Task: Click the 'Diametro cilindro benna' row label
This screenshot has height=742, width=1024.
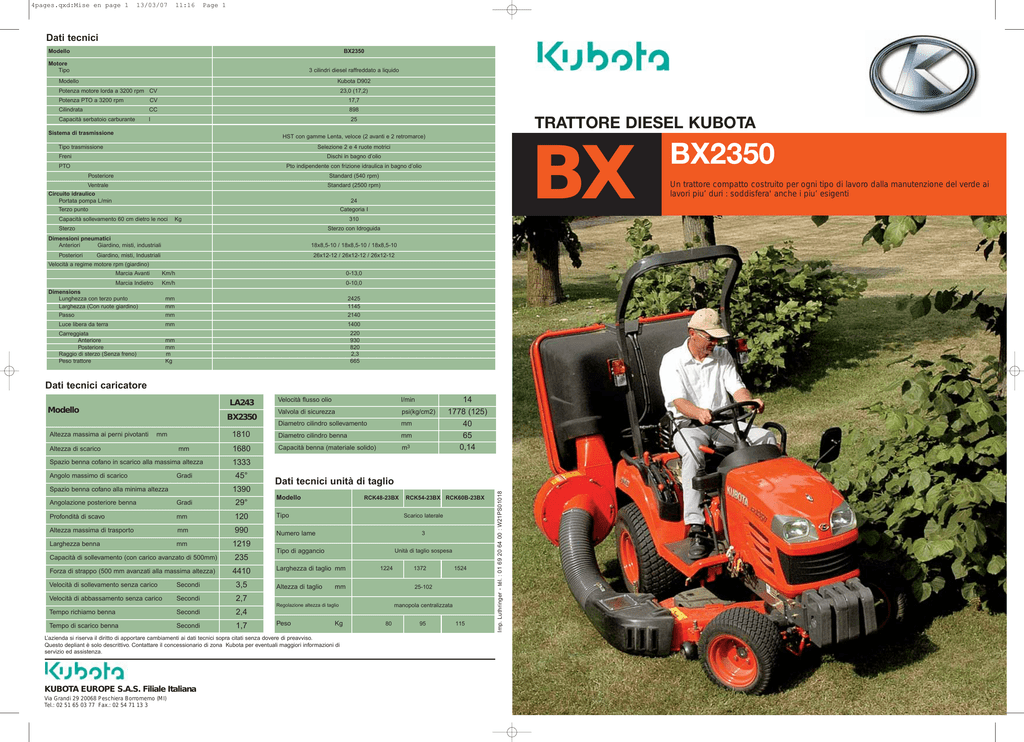Action: 312,436
